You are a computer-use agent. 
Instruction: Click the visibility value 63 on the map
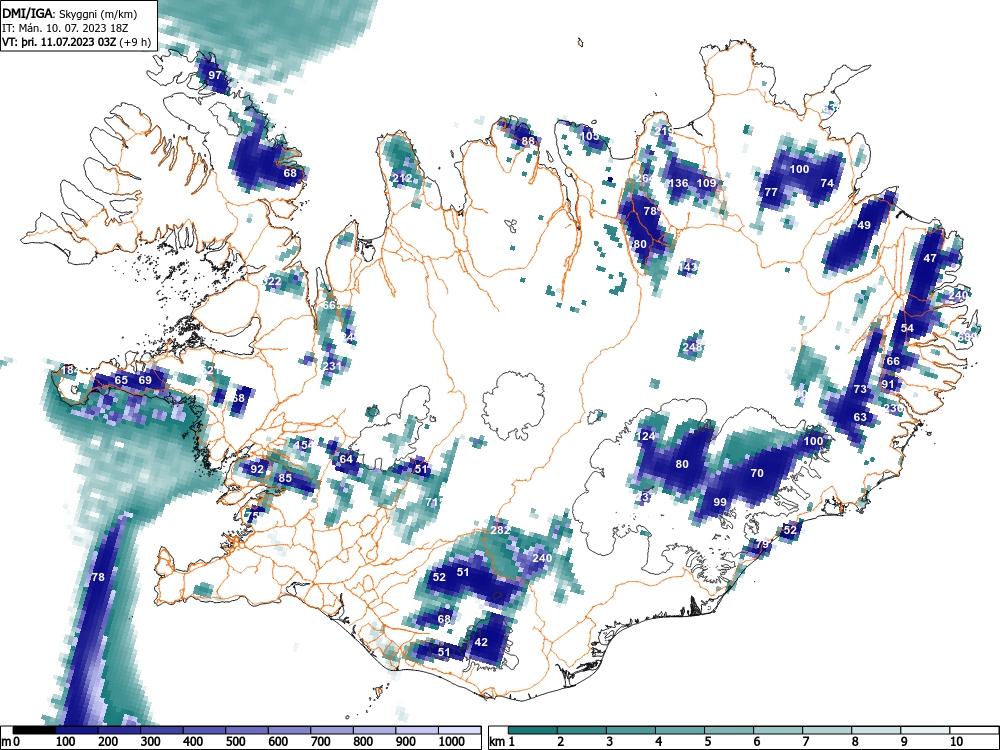click(860, 418)
